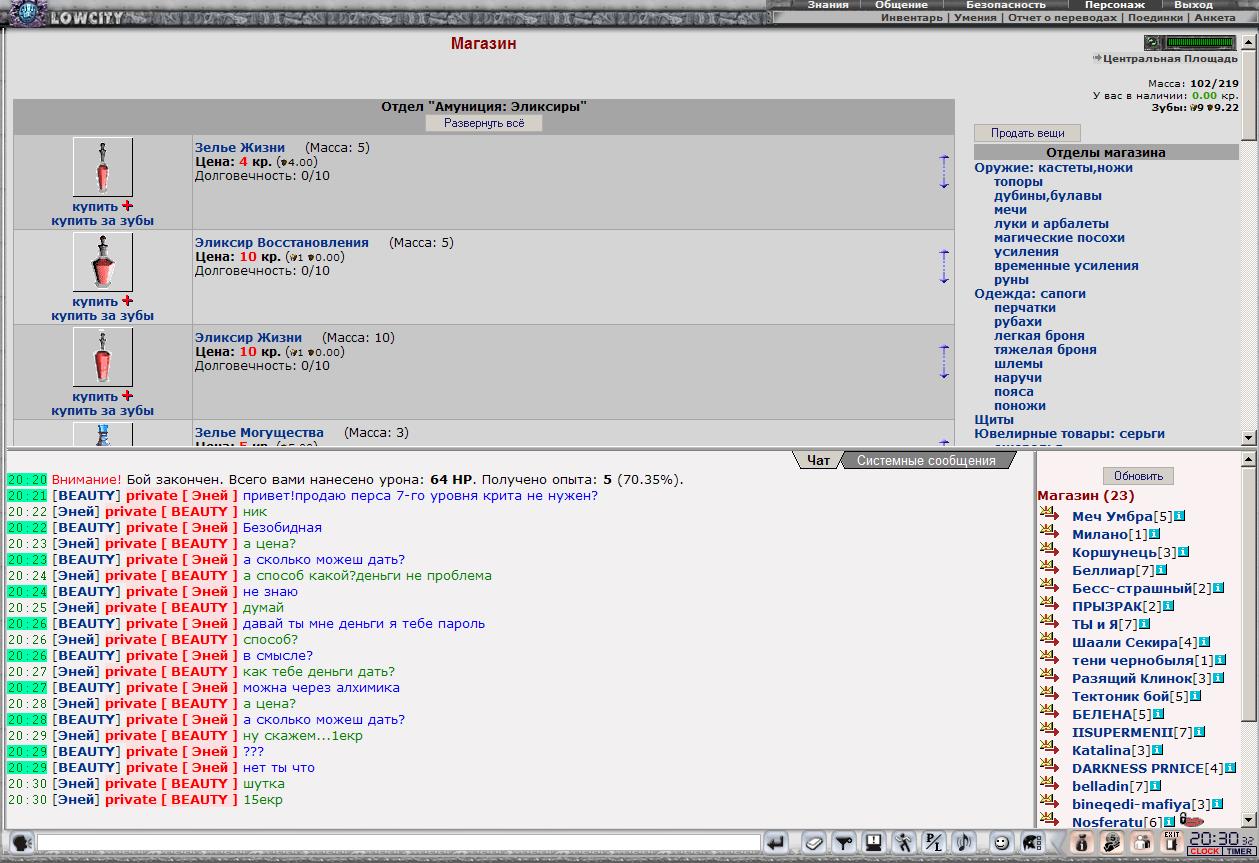
Task: Click private-message arrow icon next to Меч Умбра
Action: click(x=1049, y=515)
